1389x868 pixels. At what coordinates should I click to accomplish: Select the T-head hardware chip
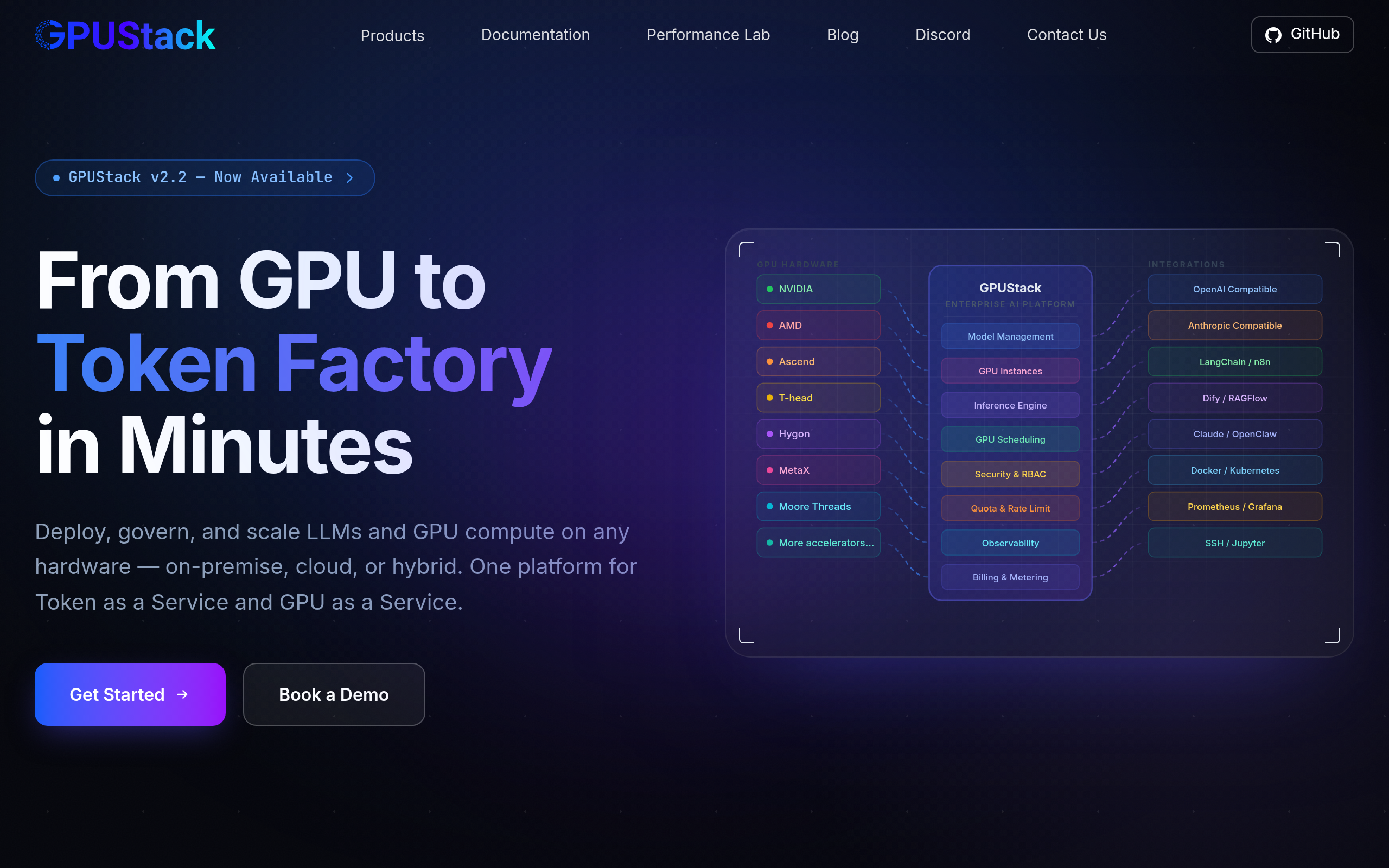coord(818,397)
